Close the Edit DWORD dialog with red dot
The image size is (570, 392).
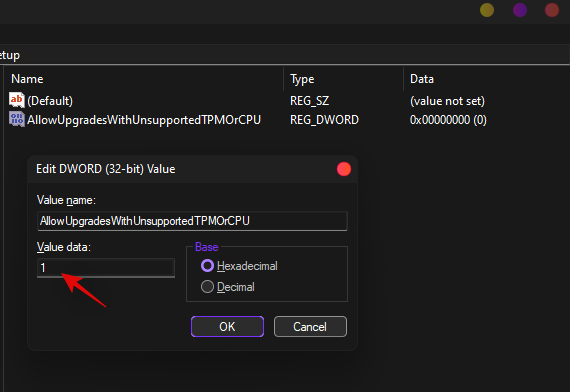[x=344, y=169]
